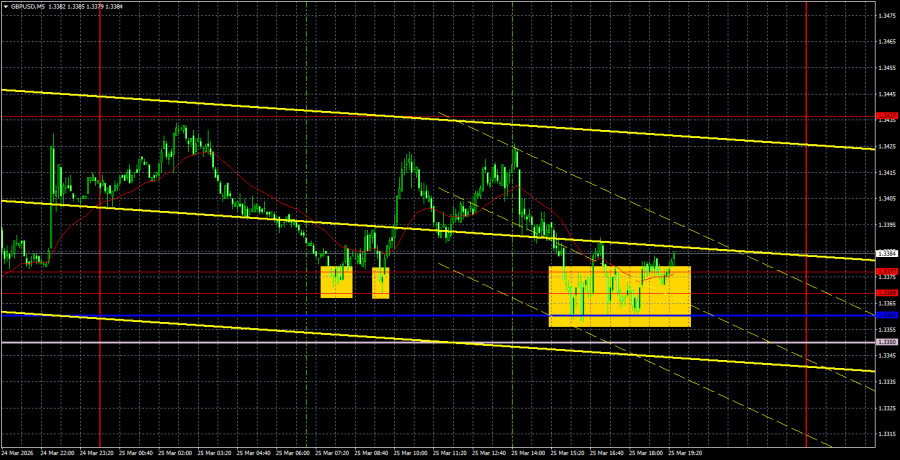Click the blue horizontal line price tag
900x460 pixels.
pos(886,315)
